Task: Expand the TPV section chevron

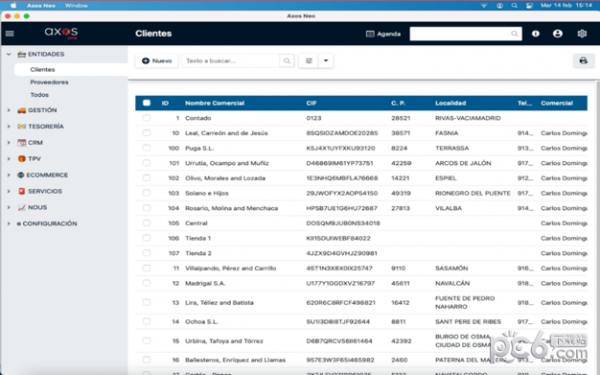Action: [8, 159]
